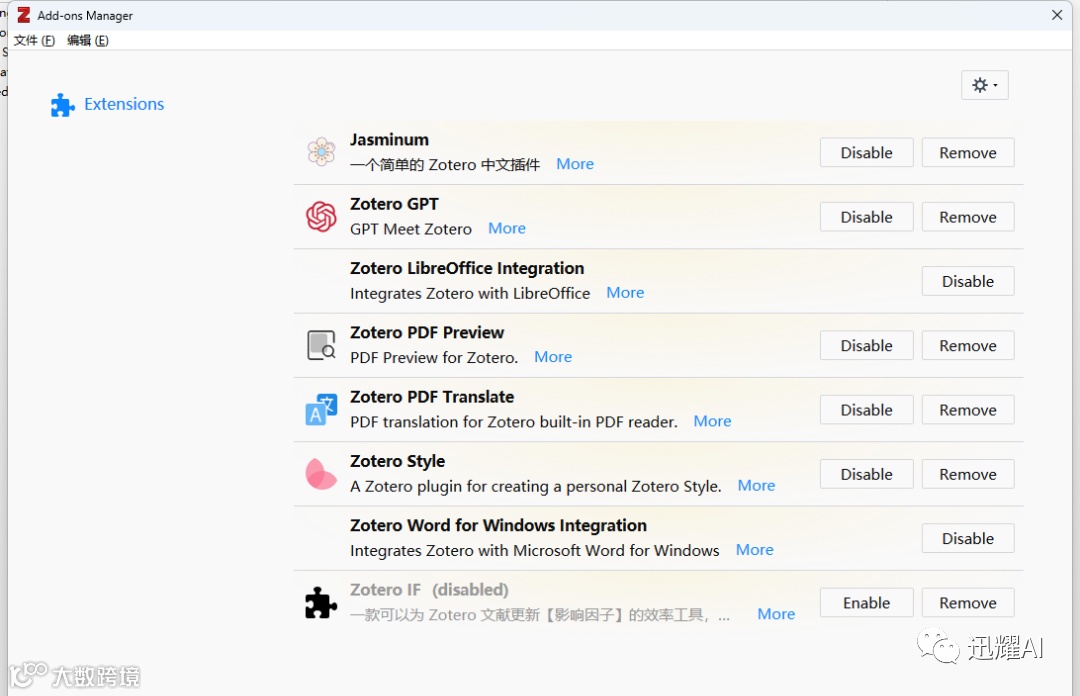Viewport: 1080px width, 696px height.
Task: Select the Extensions category label
Action: [x=124, y=104]
